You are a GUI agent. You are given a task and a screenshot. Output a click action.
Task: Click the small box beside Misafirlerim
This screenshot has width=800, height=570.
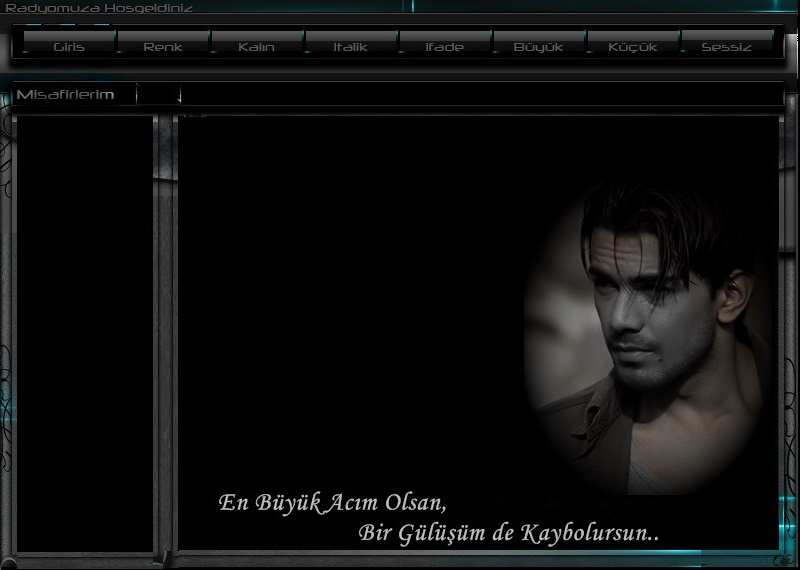(158, 95)
